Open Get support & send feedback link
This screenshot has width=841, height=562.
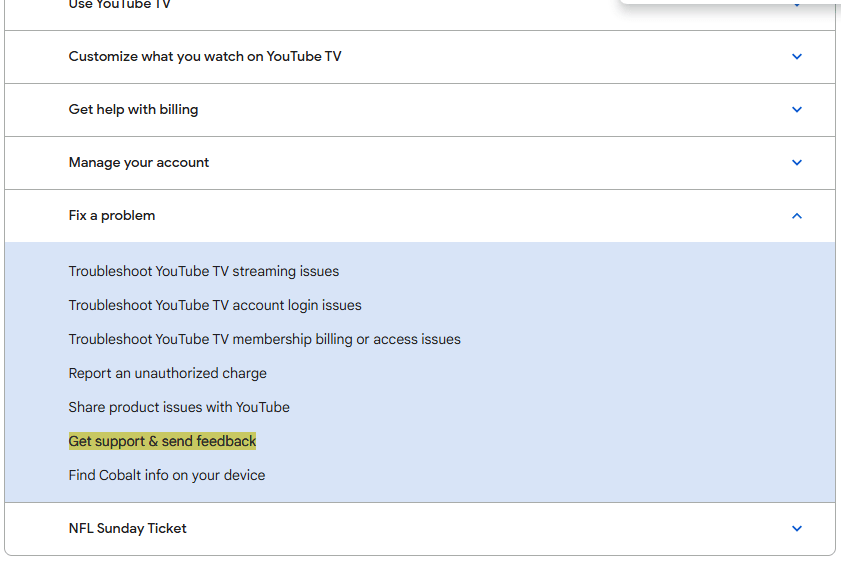[163, 441]
